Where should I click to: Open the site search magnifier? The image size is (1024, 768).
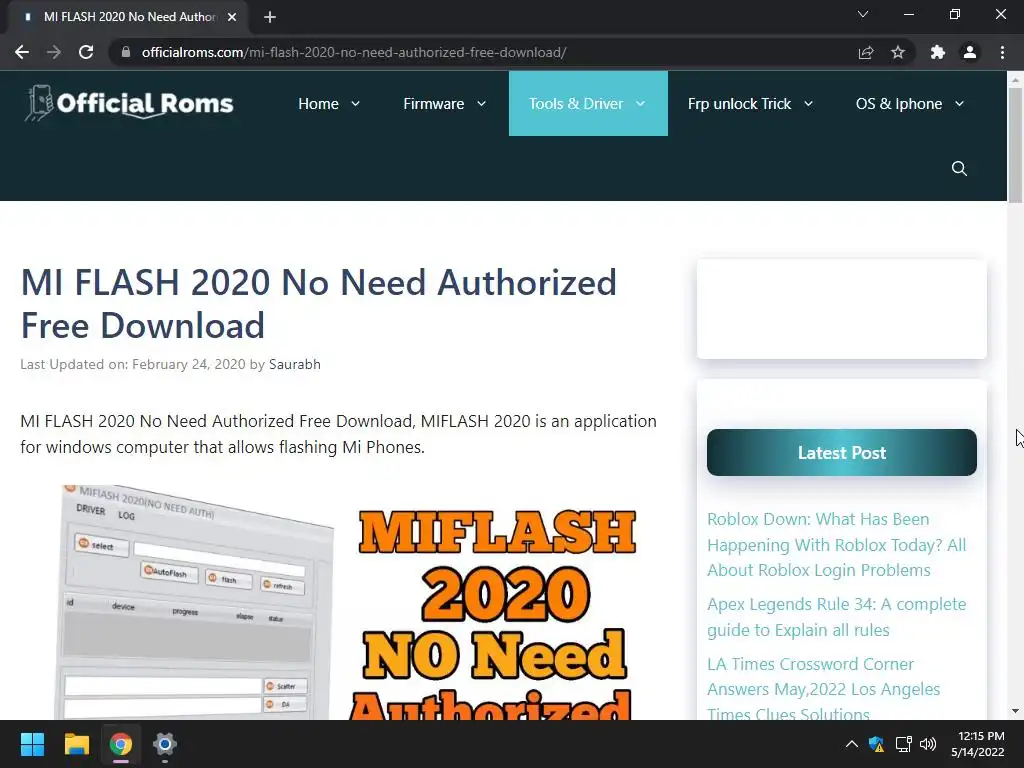[x=959, y=168]
